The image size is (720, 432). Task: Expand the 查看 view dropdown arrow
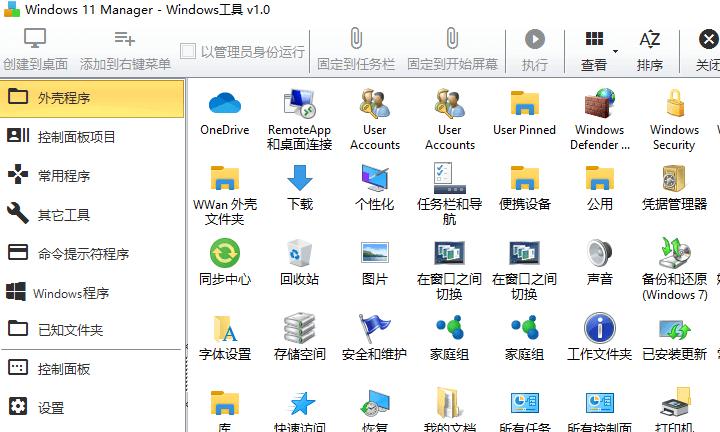coord(615,51)
